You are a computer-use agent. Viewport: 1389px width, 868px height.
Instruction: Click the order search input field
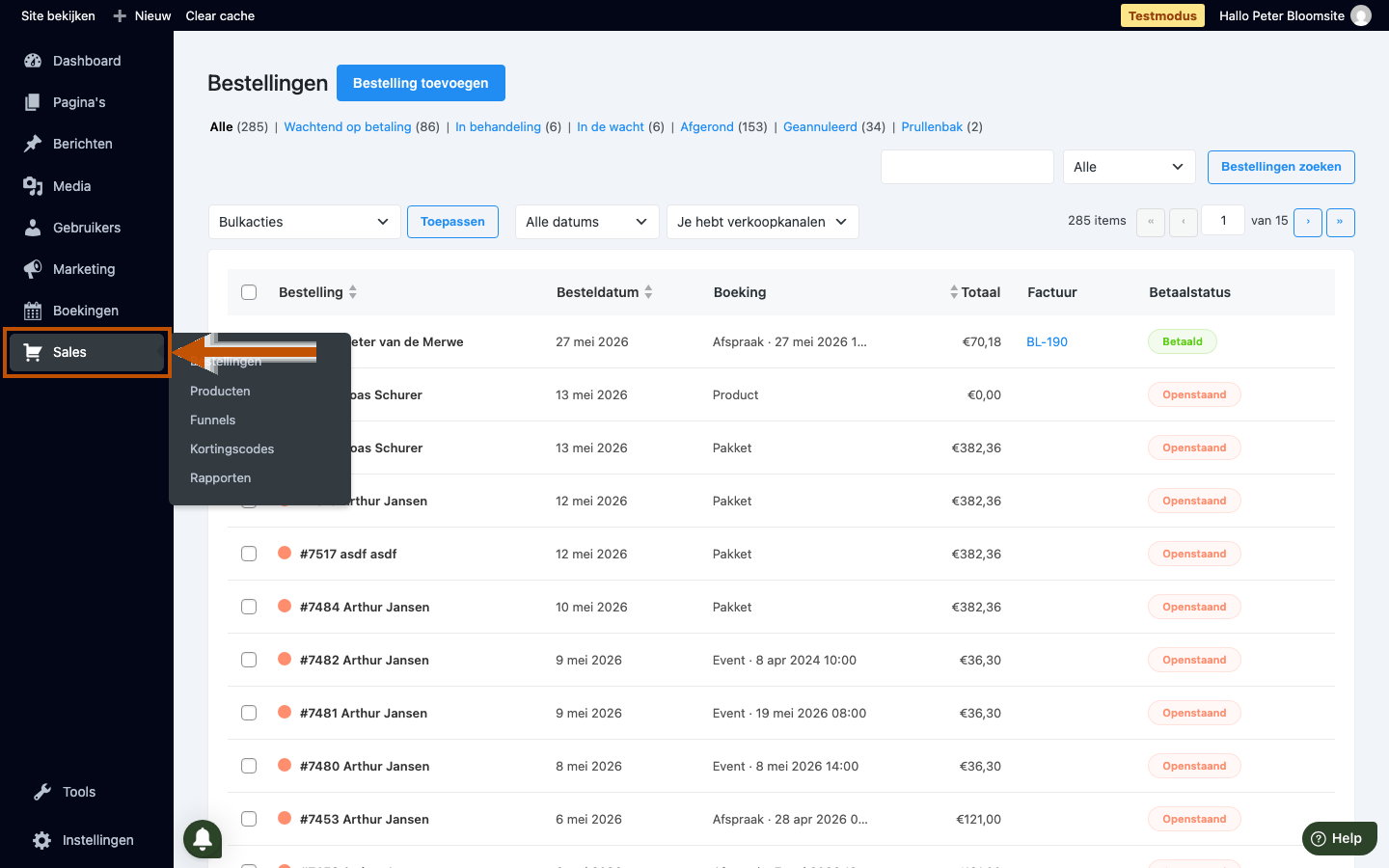(x=967, y=167)
